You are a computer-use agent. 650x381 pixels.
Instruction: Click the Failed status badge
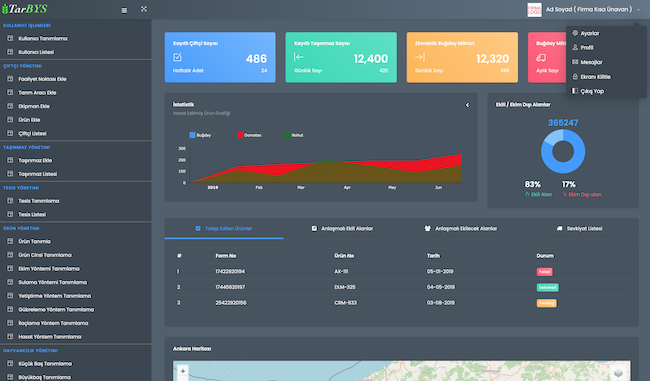tap(544, 272)
